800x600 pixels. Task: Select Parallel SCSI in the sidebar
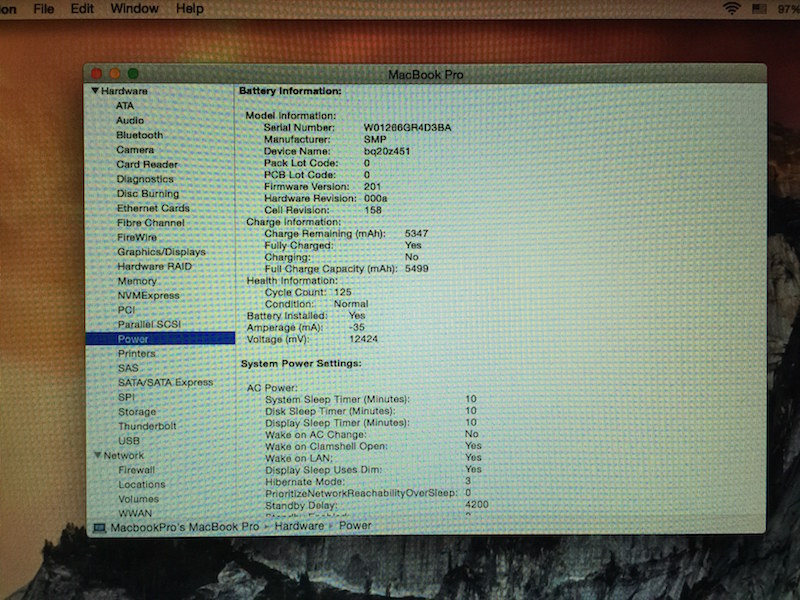149,324
